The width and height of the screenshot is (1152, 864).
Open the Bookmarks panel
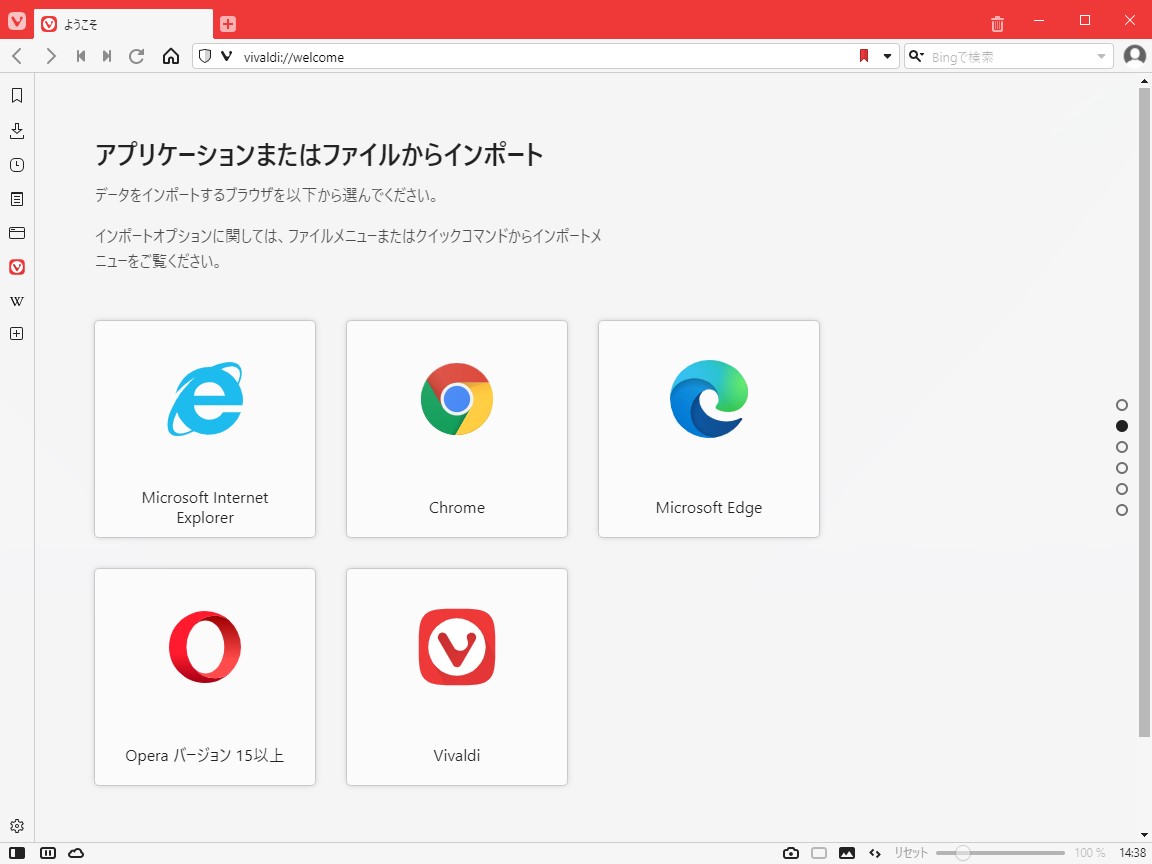[16, 96]
